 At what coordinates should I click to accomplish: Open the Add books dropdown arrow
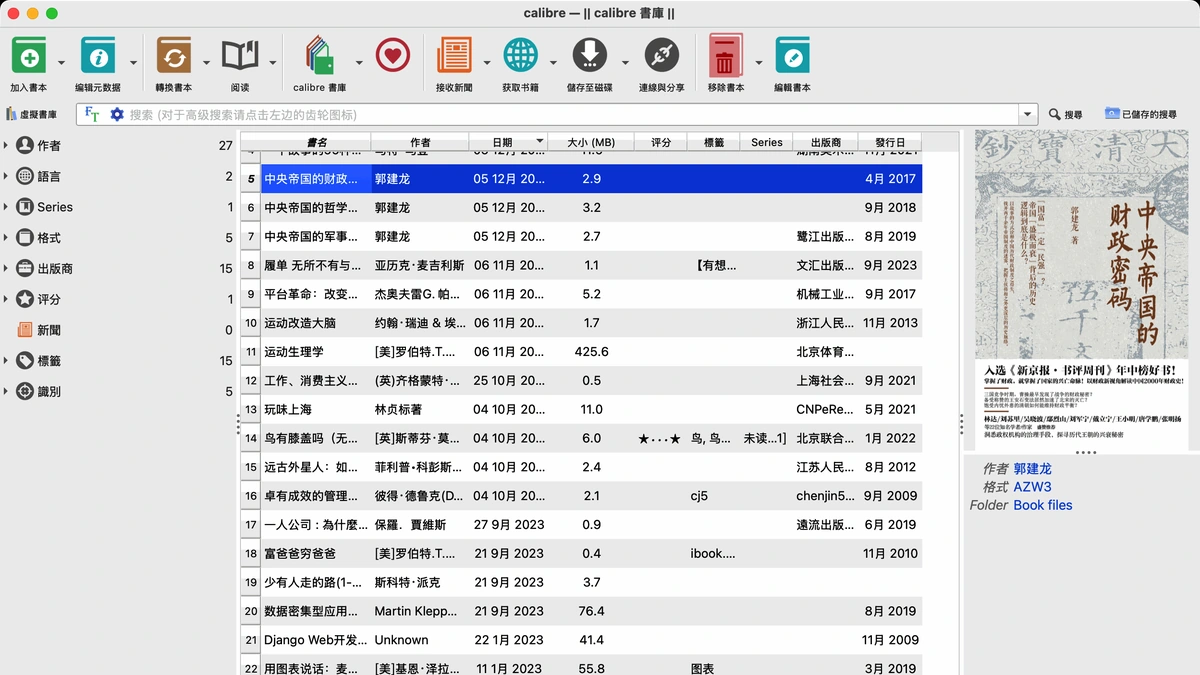pos(61,62)
